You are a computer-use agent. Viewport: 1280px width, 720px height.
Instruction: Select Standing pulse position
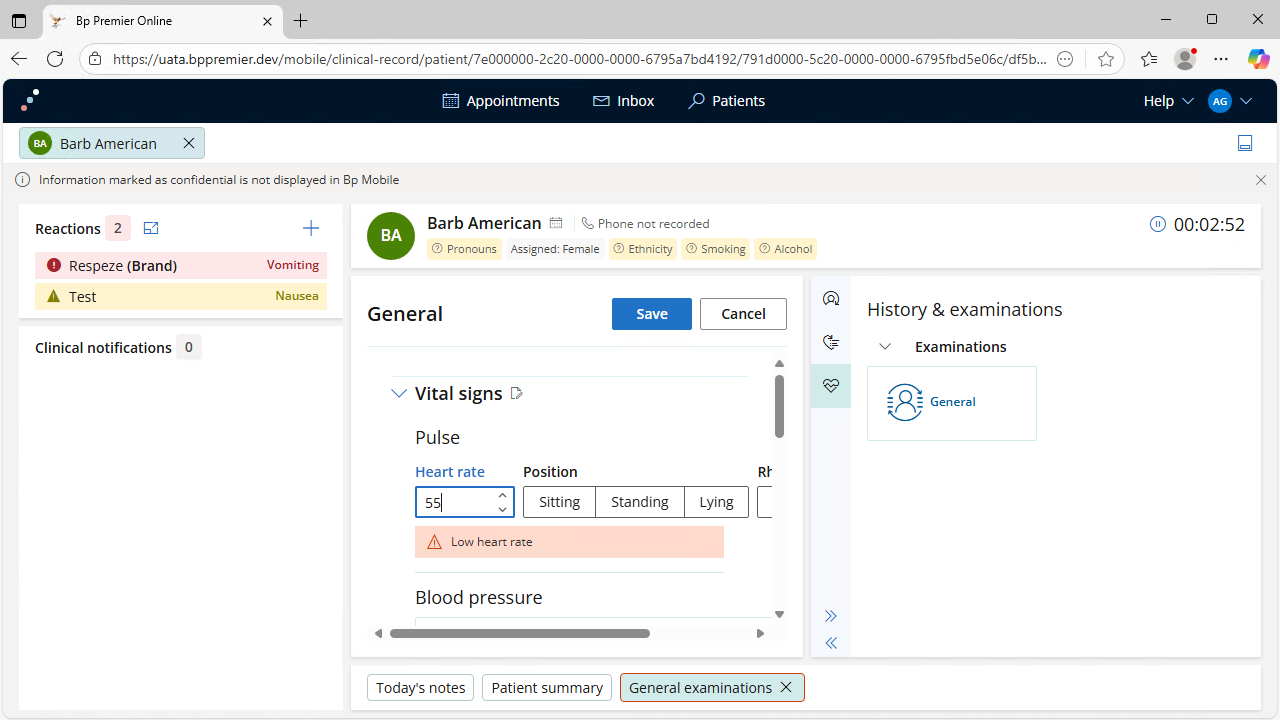639,502
